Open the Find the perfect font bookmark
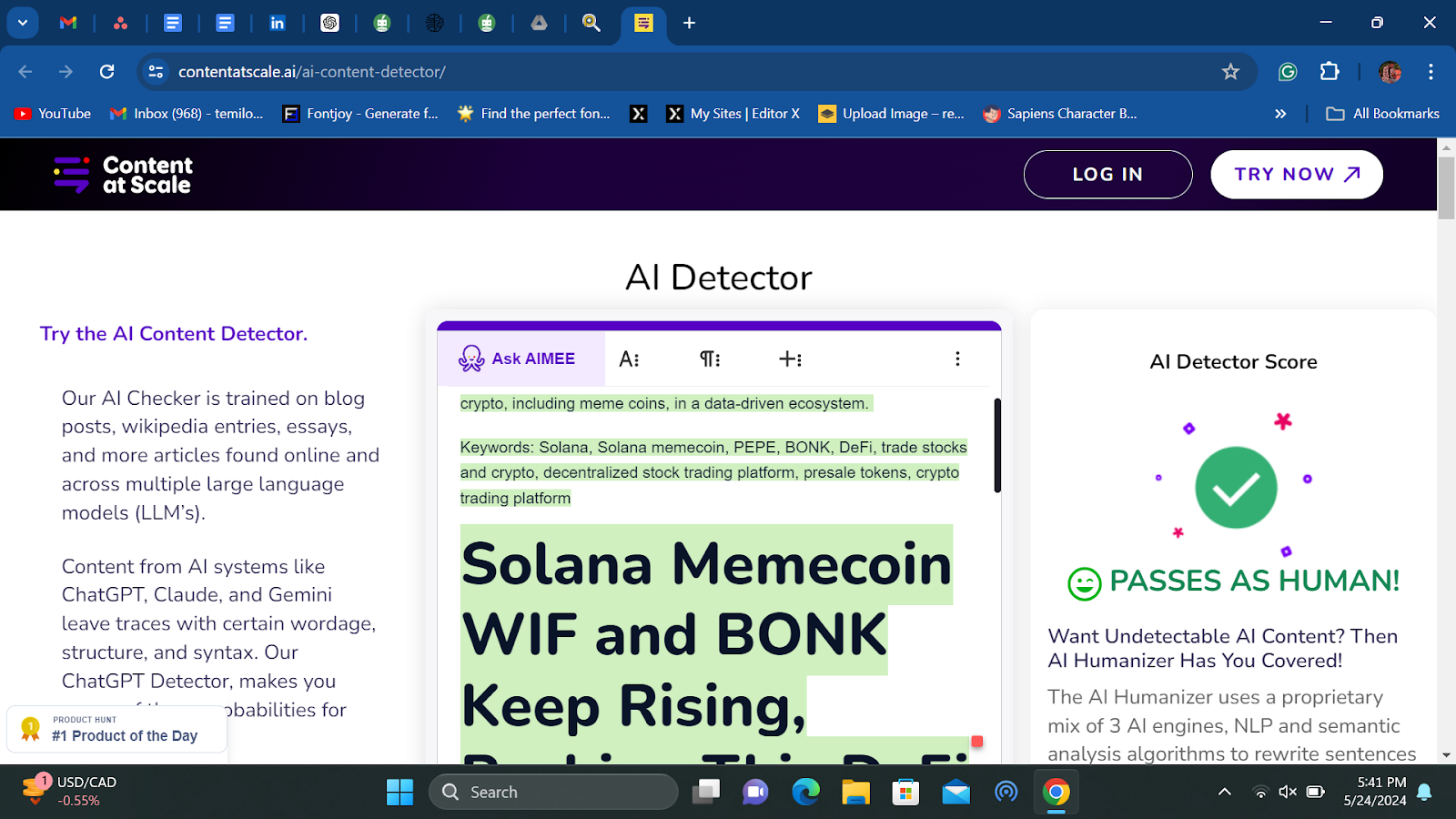The width and height of the screenshot is (1456, 819). 534,114
